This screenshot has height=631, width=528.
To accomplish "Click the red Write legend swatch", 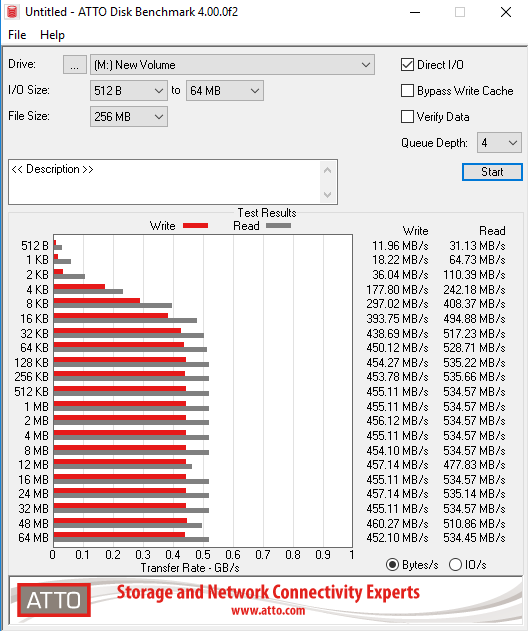I will tap(196, 226).
